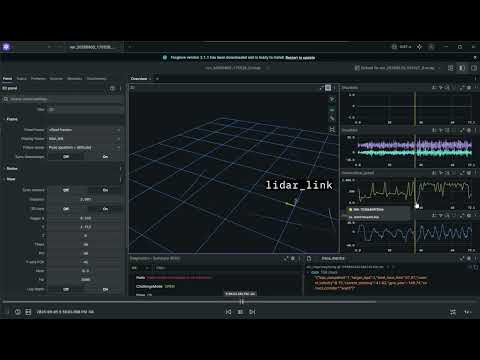Screen dimensions: 480x360
Task: Click the crosshair icon in top bar
Action: click(x=419, y=47)
